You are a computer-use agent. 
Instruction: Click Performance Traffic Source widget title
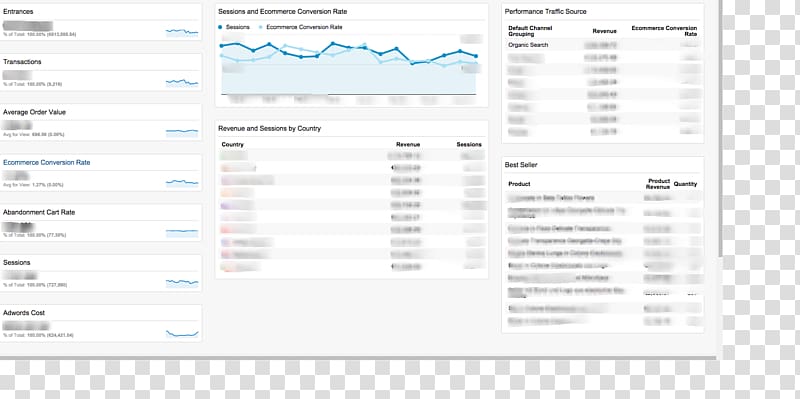[545, 11]
